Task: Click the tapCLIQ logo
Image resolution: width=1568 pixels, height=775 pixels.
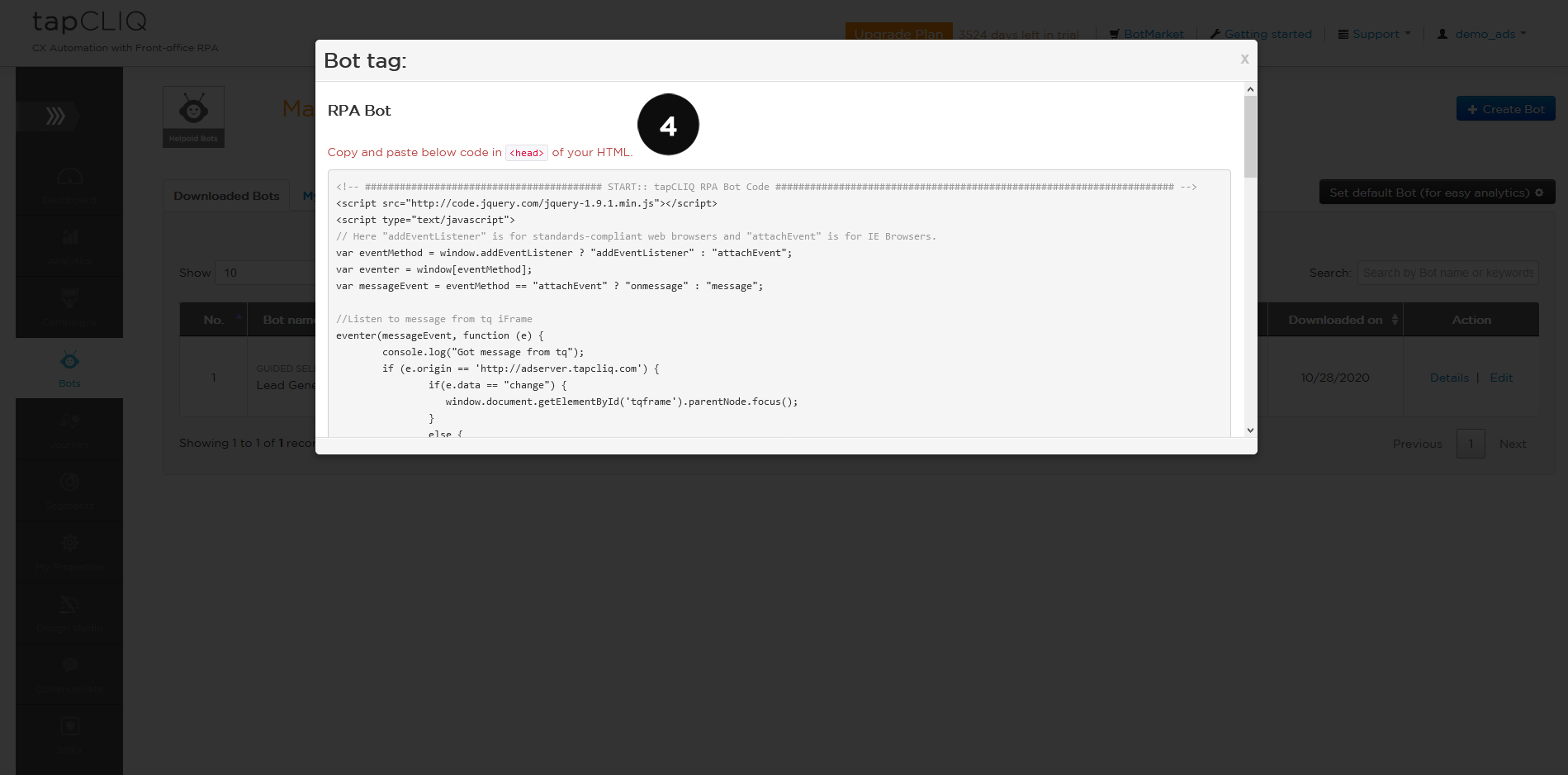Action: 89,21
